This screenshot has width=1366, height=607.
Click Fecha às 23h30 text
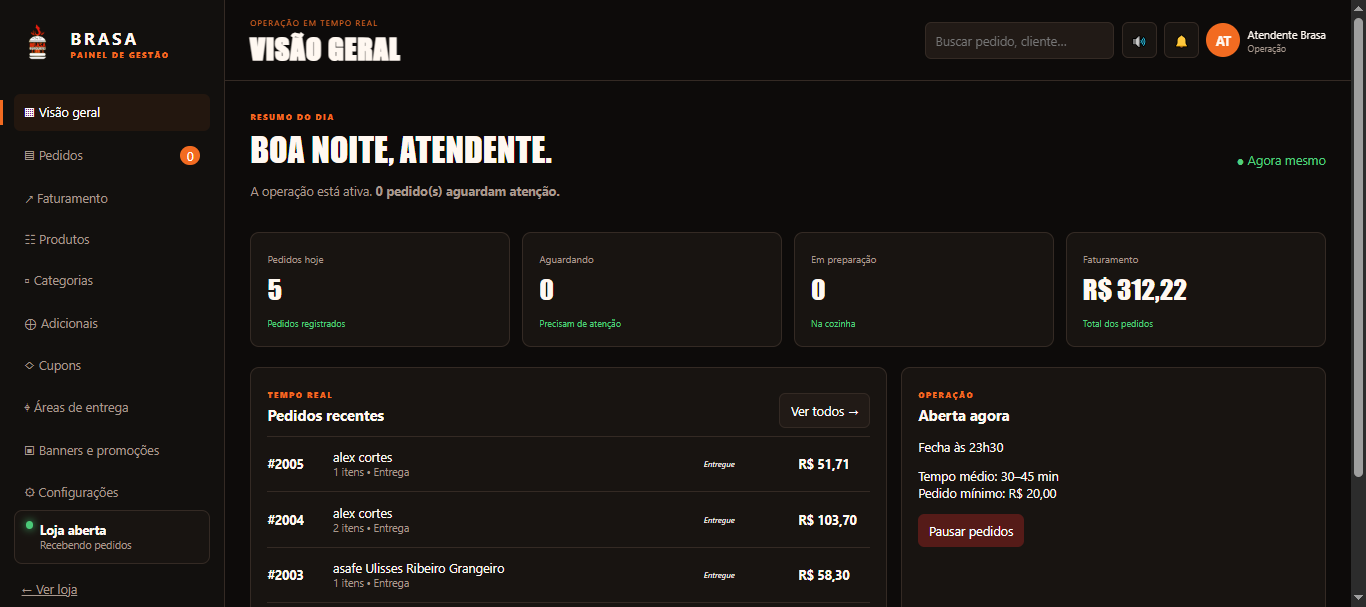[961, 447]
